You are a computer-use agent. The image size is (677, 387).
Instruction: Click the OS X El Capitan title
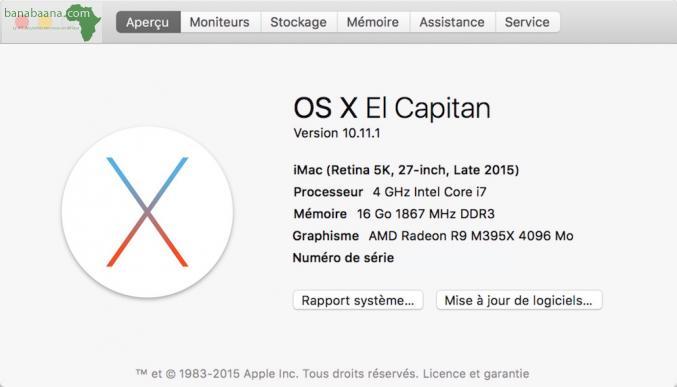click(x=392, y=108)
